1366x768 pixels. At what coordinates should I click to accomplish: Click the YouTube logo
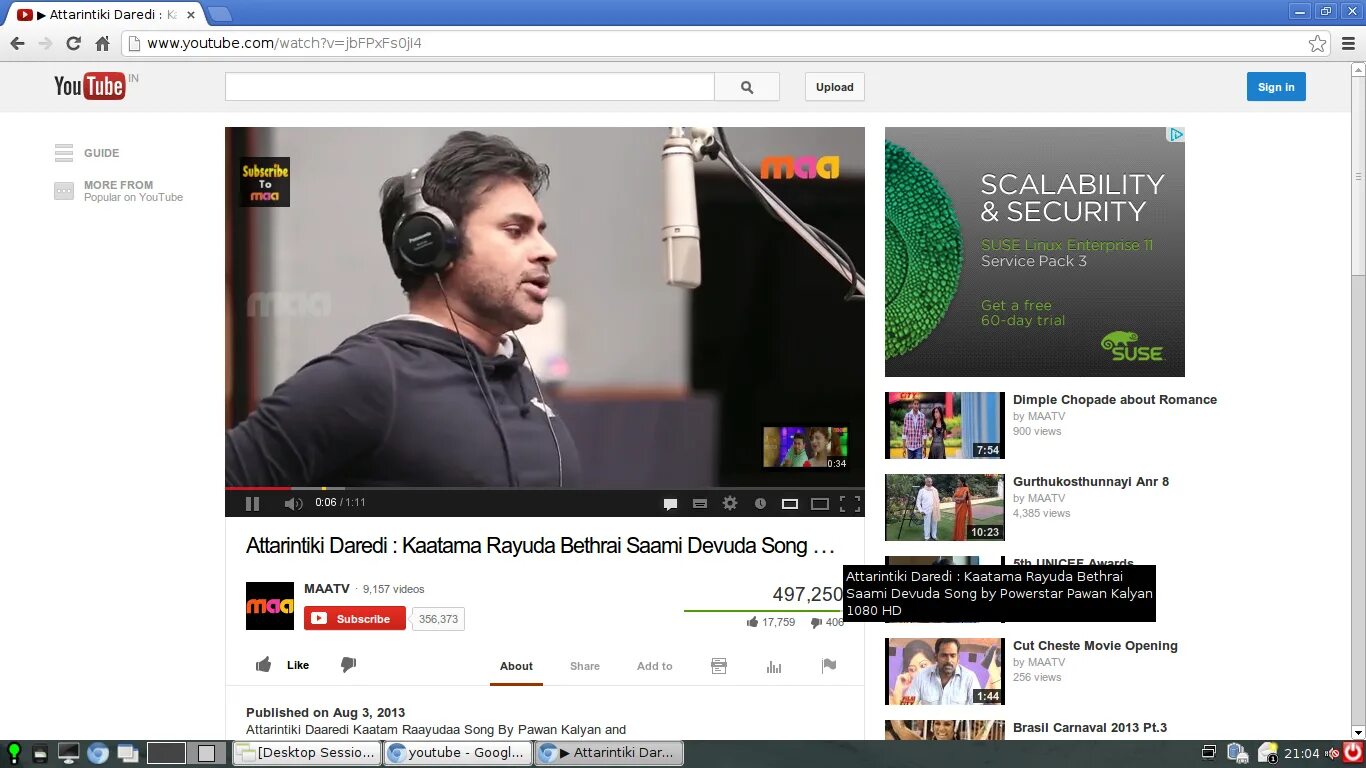90,86
